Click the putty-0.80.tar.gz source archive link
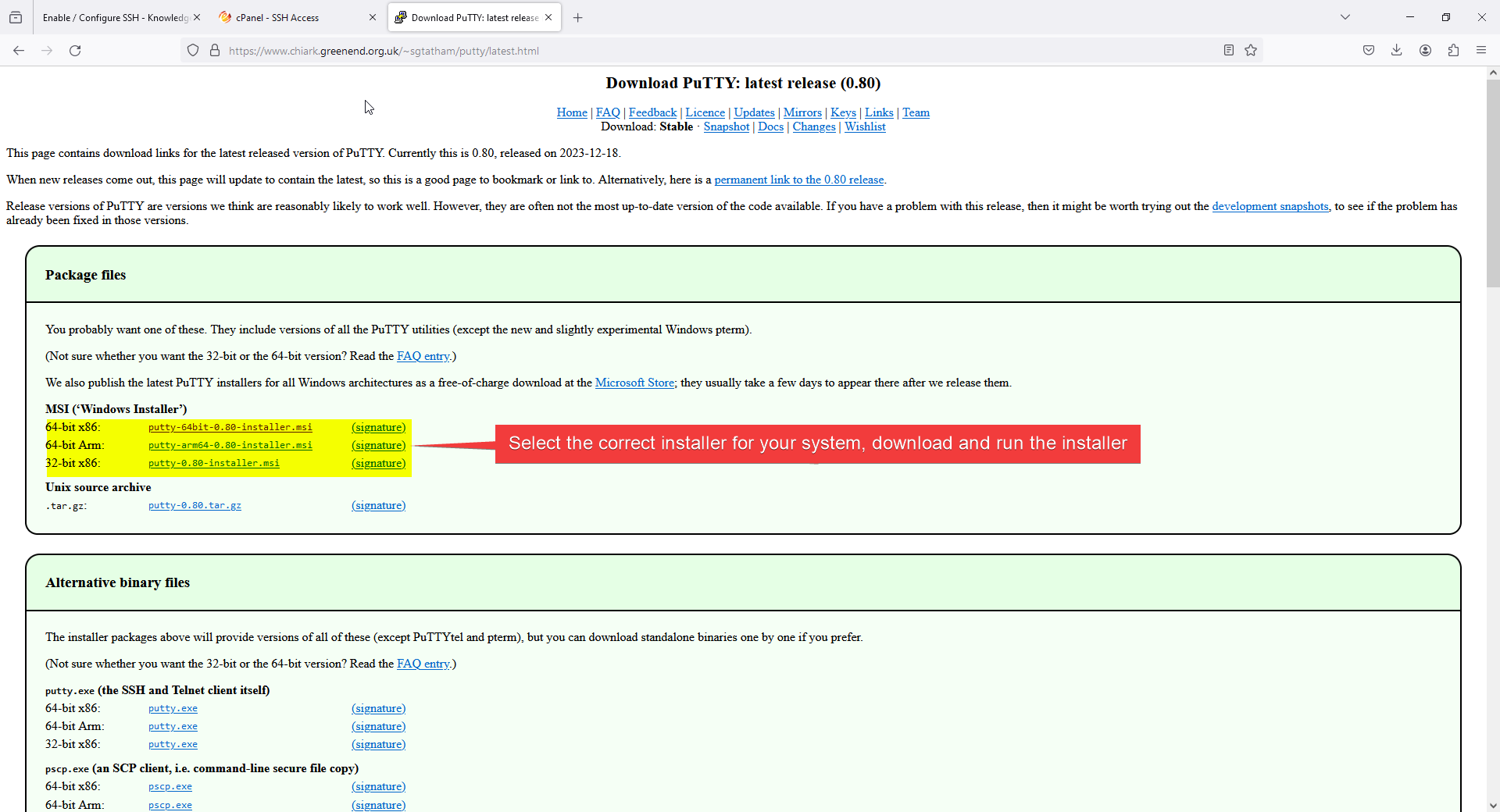Image resolution: width=1500 pixels, height=812 pixels. click(x=195, y=505)
